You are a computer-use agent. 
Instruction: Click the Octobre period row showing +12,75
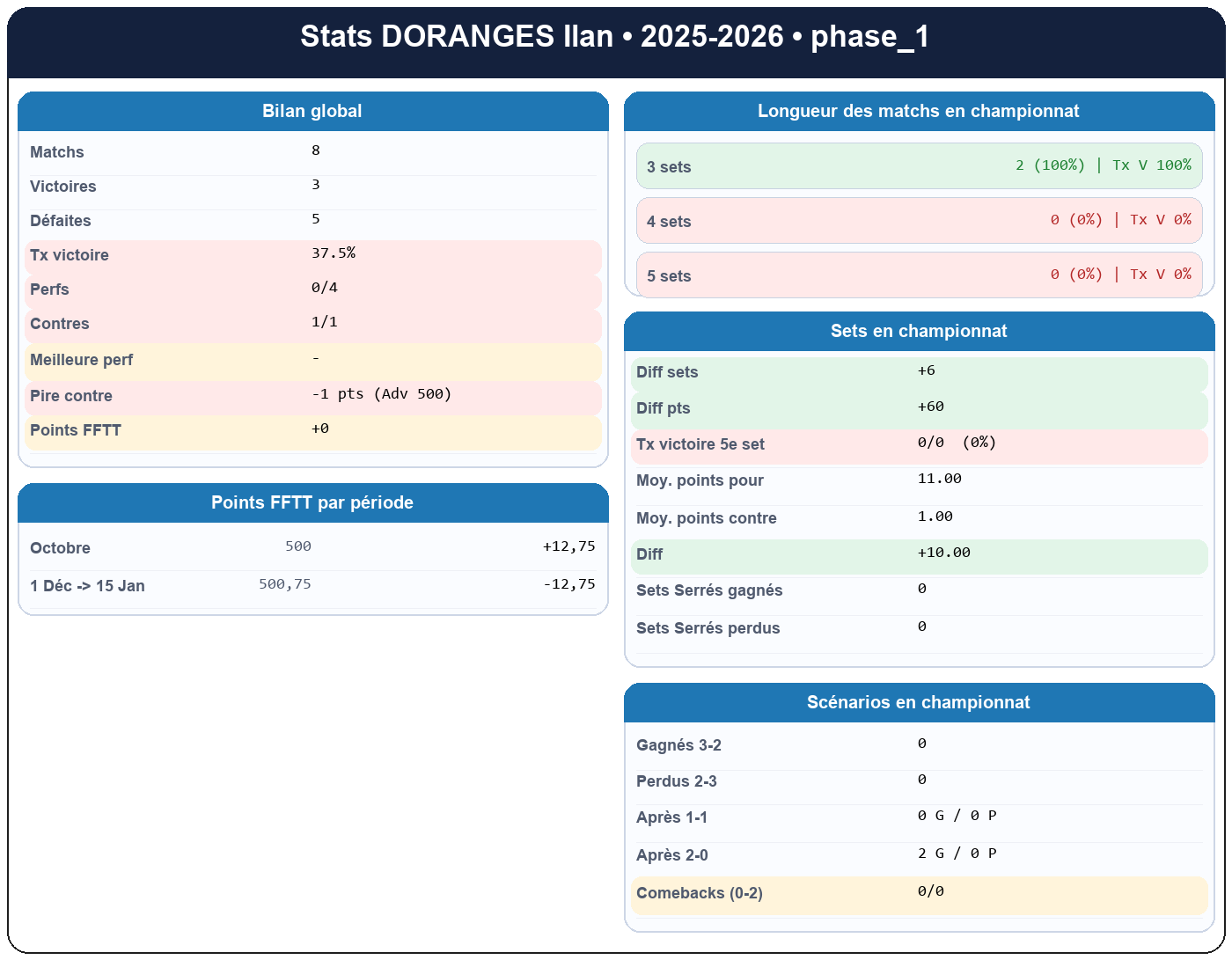pos(312,547)
